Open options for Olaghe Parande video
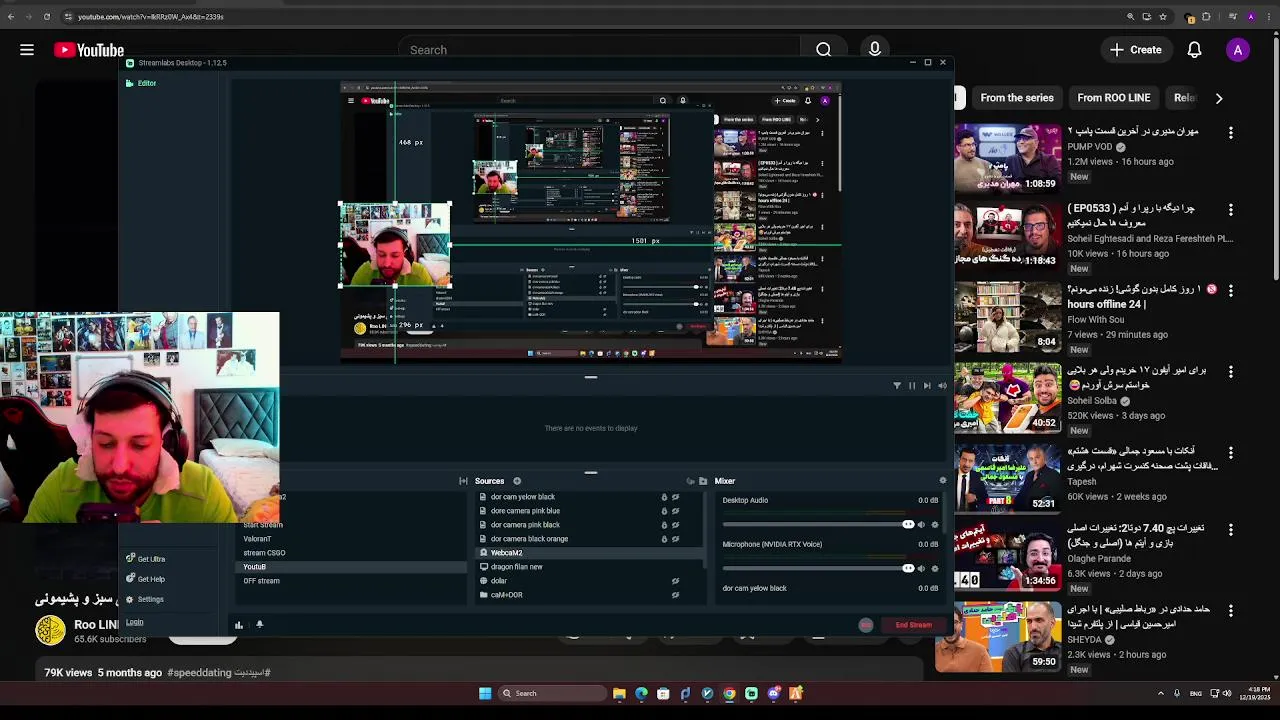This screenshot has width=1280, height=720. [x=1231, y=529]
